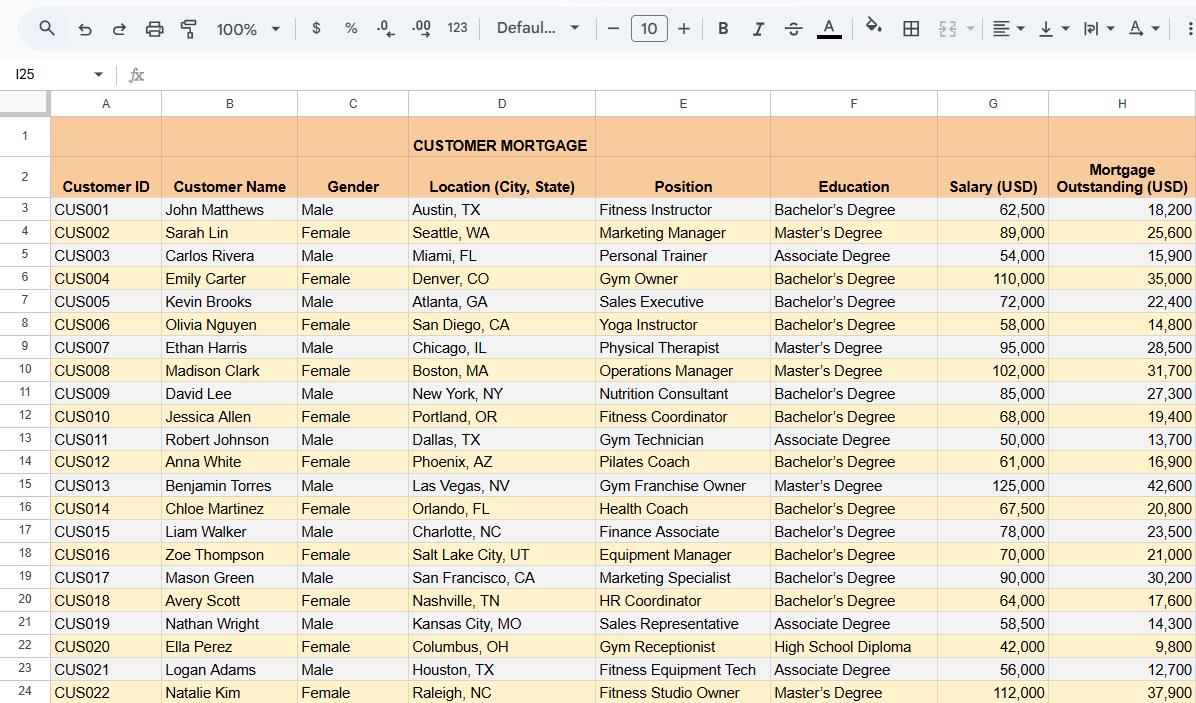Expand the horizontal align dropdown
This screenshot has height=703, width=1196.
coord(1008,29)
